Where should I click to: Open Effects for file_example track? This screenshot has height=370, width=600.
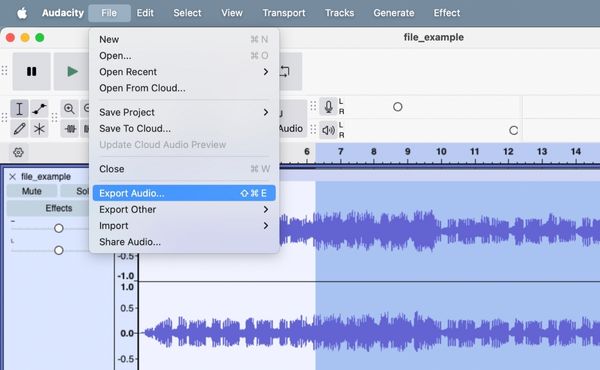click(x=59, y=208)
